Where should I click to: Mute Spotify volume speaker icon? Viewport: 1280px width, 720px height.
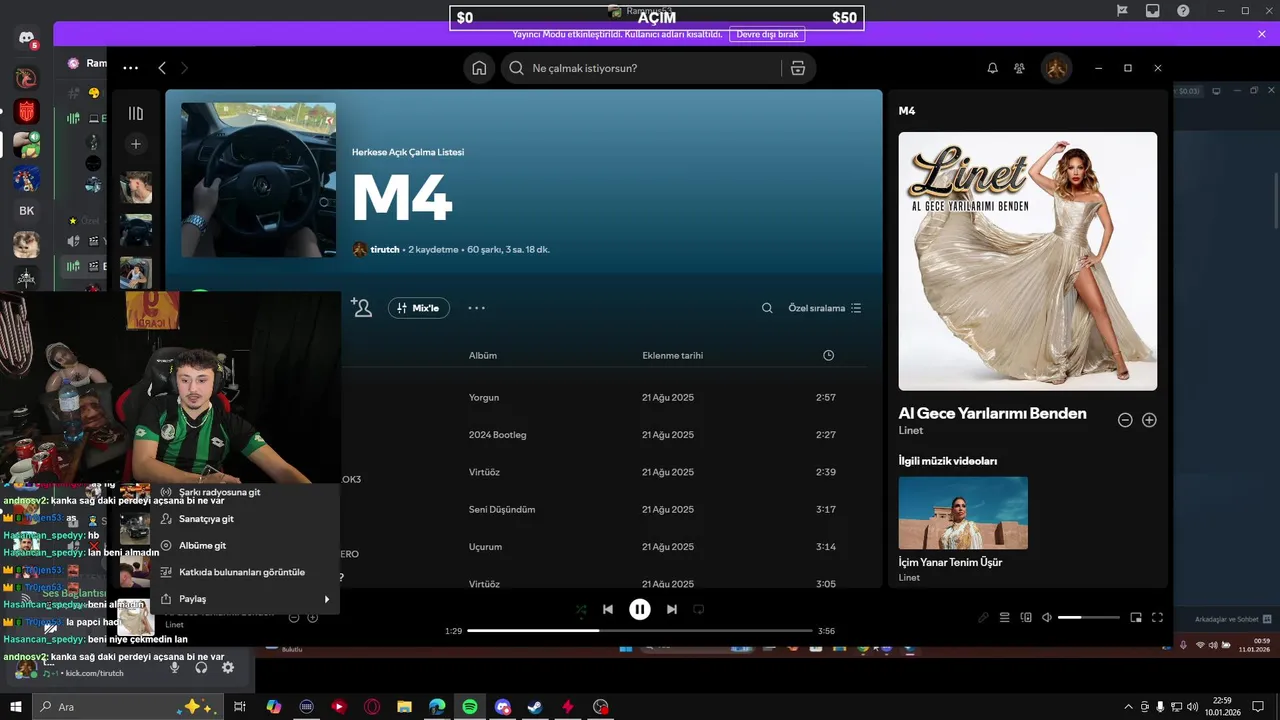click(1047, 618)
